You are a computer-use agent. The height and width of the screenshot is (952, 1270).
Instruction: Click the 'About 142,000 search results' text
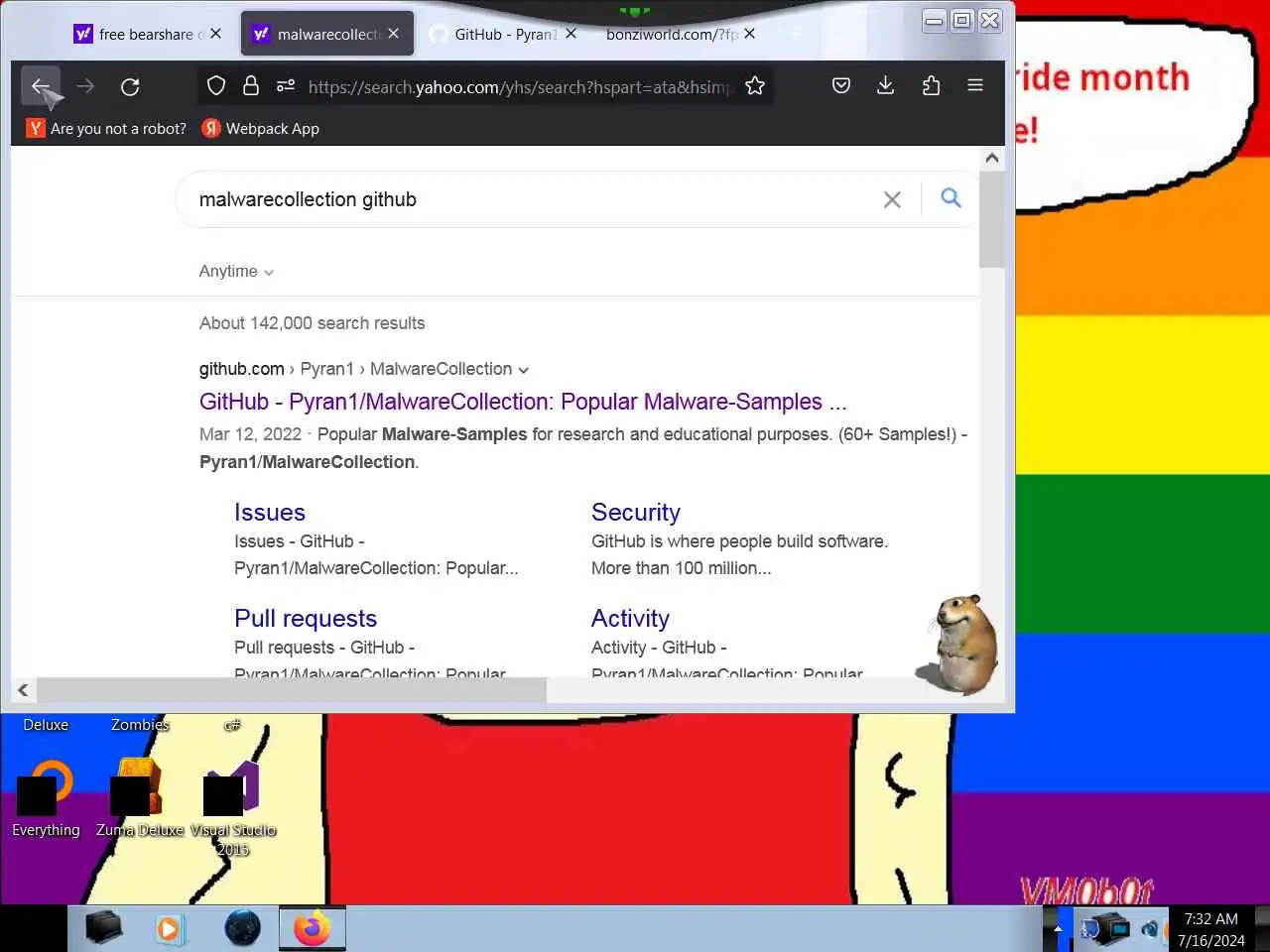coord(312,323)
